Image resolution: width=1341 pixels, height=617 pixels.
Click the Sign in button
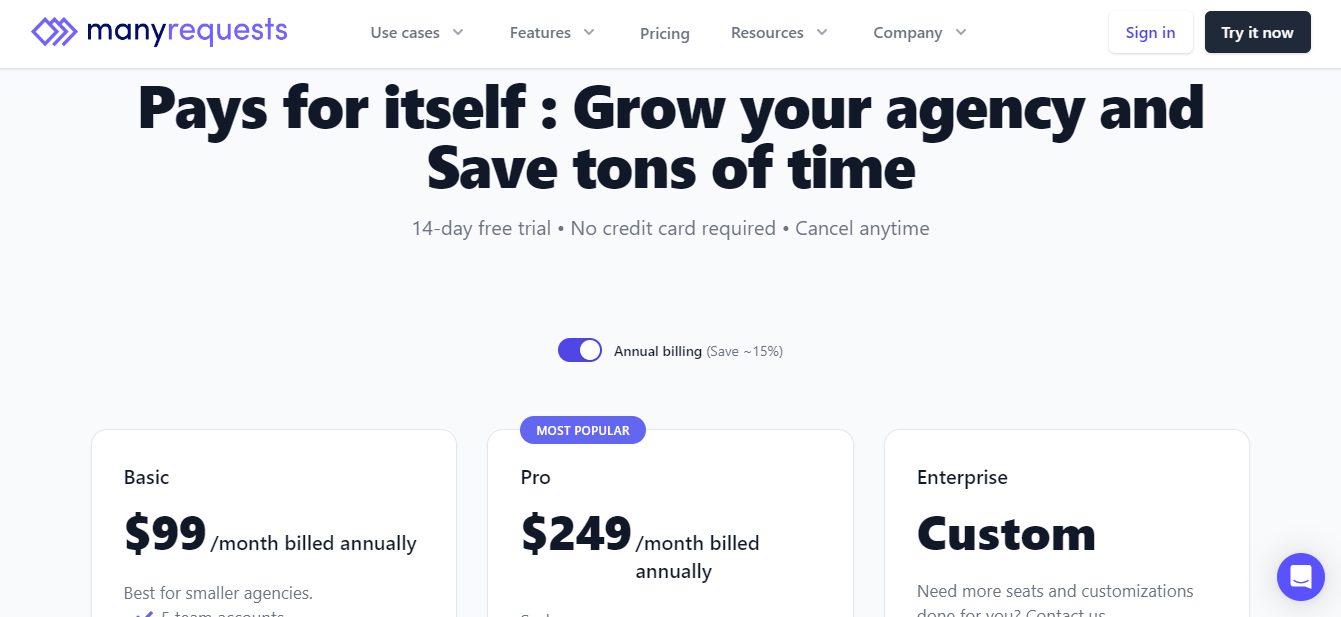[1150, 31]
